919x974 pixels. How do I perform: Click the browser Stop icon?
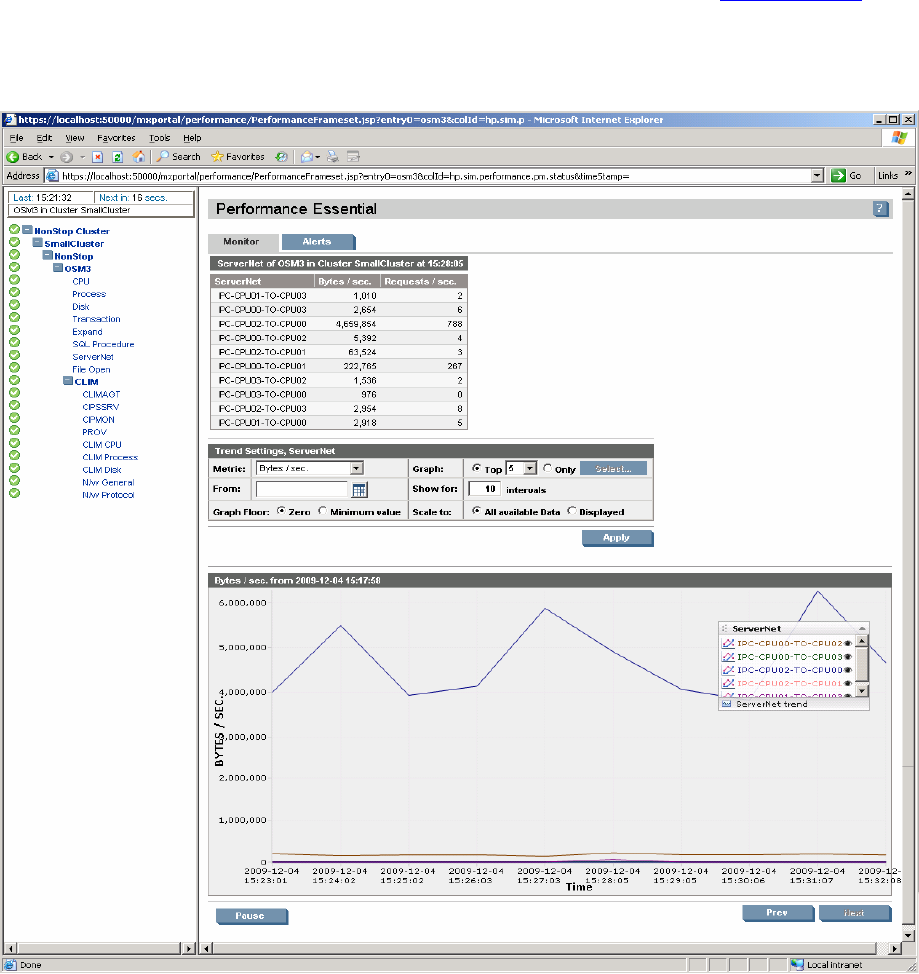98,157
